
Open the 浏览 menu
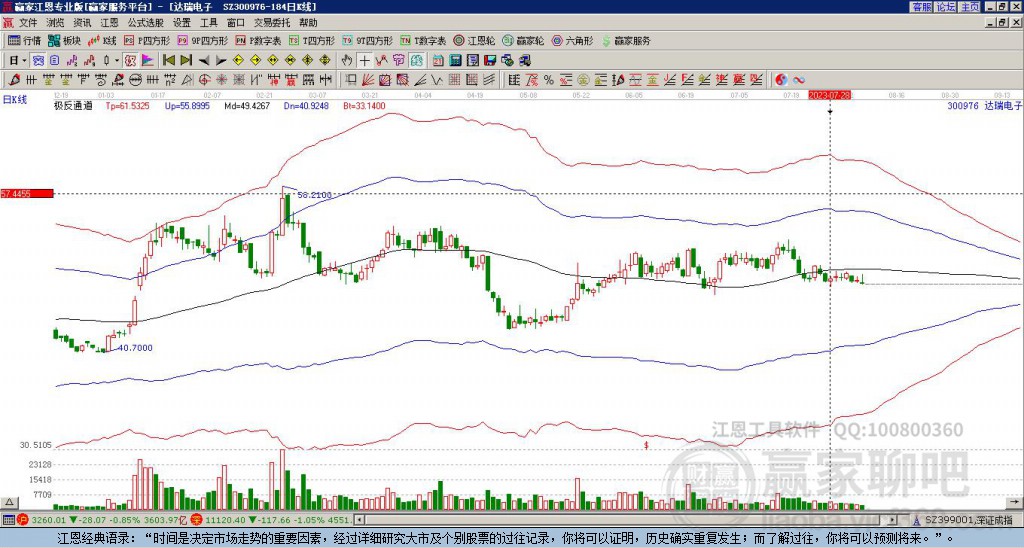56,23
